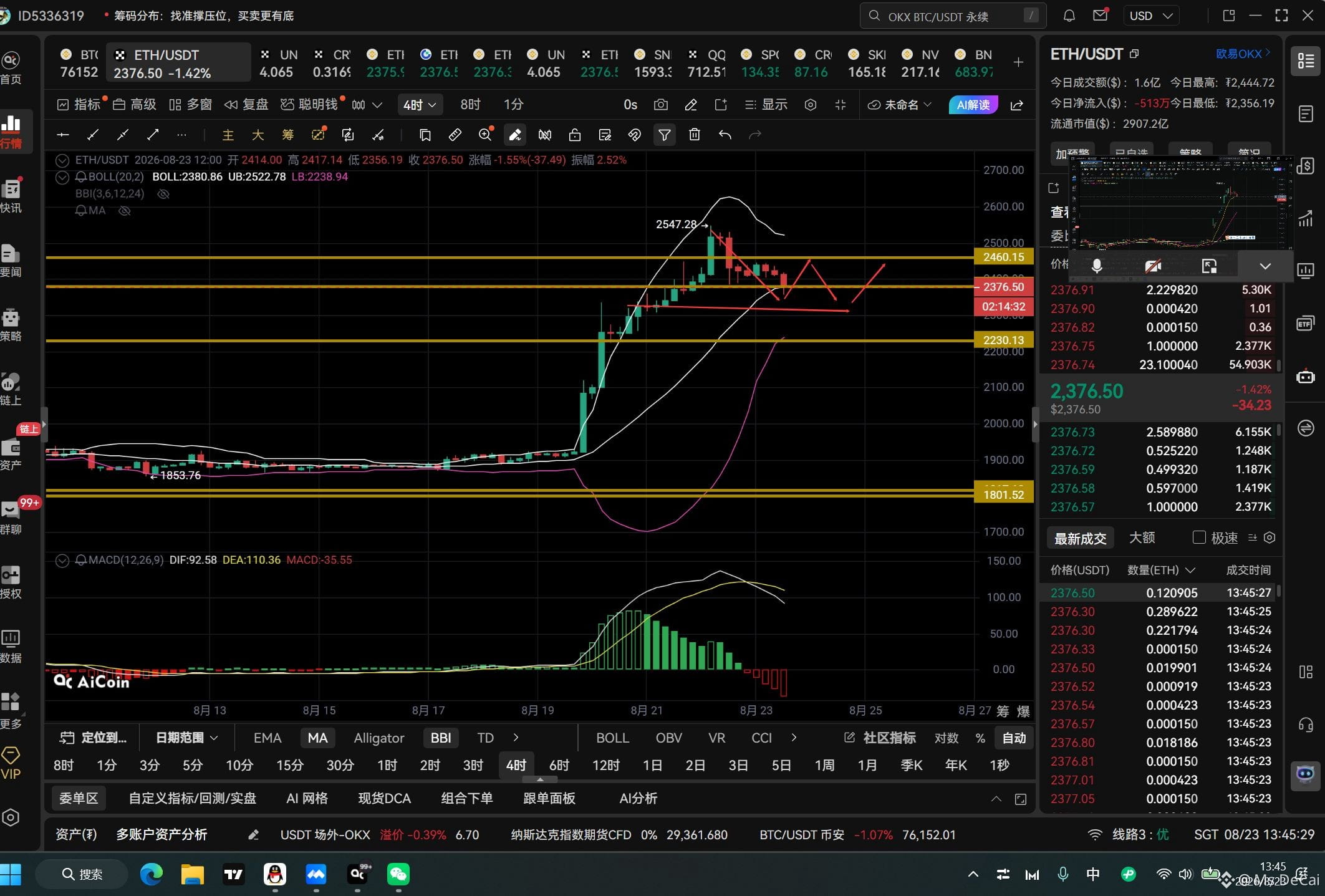Open the candlestick chart type dropdown
Screen dimensions: 1325x896
[367, 105]
